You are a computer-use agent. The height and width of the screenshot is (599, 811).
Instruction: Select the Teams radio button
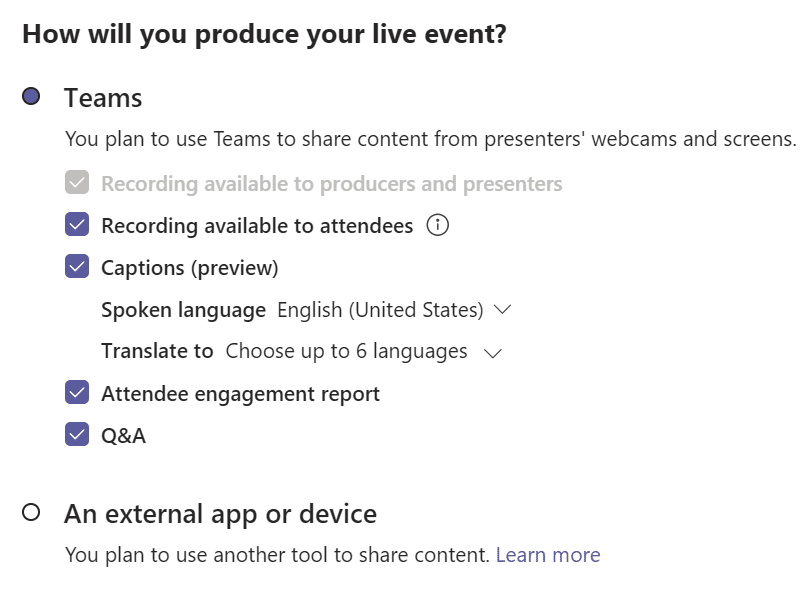coord(31,96)
